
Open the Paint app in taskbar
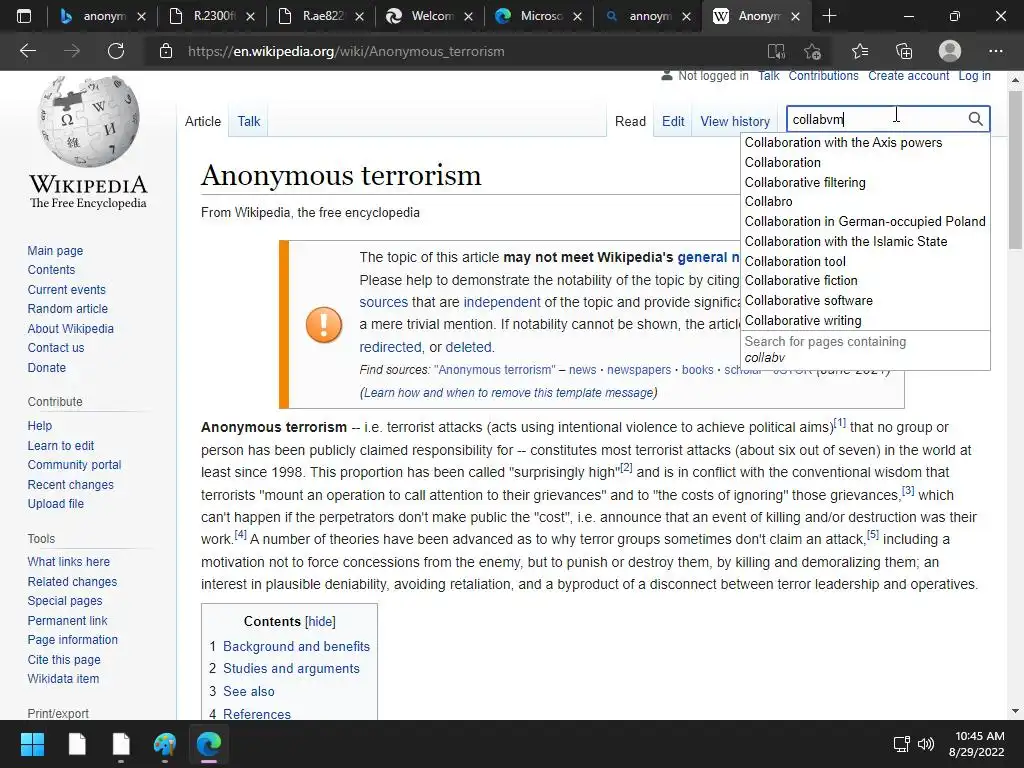[x=165, y=744]
